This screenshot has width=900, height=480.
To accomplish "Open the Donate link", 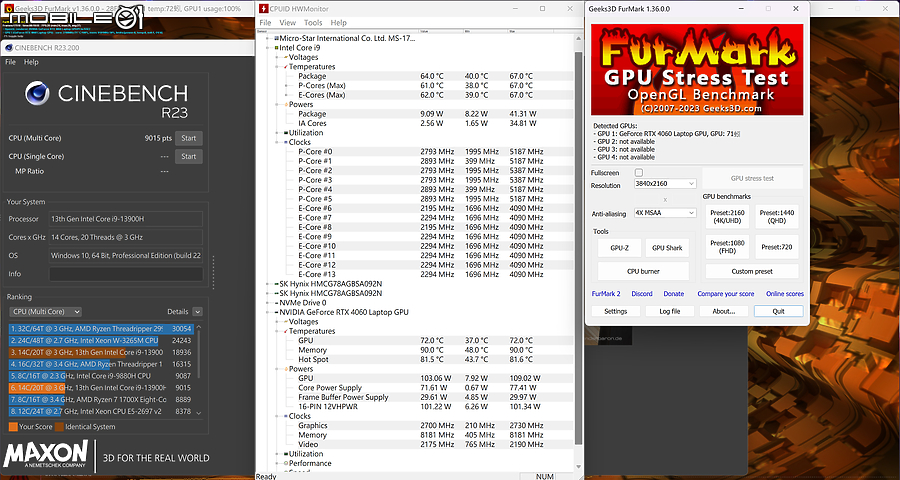I will 673,293.
